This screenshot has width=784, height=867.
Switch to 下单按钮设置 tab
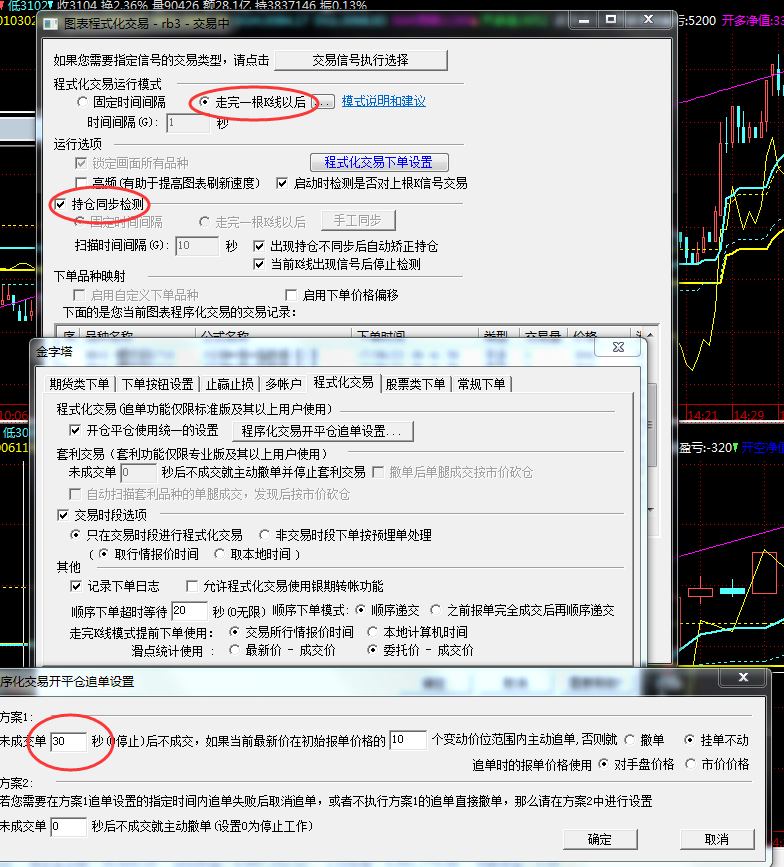(157, 384)
